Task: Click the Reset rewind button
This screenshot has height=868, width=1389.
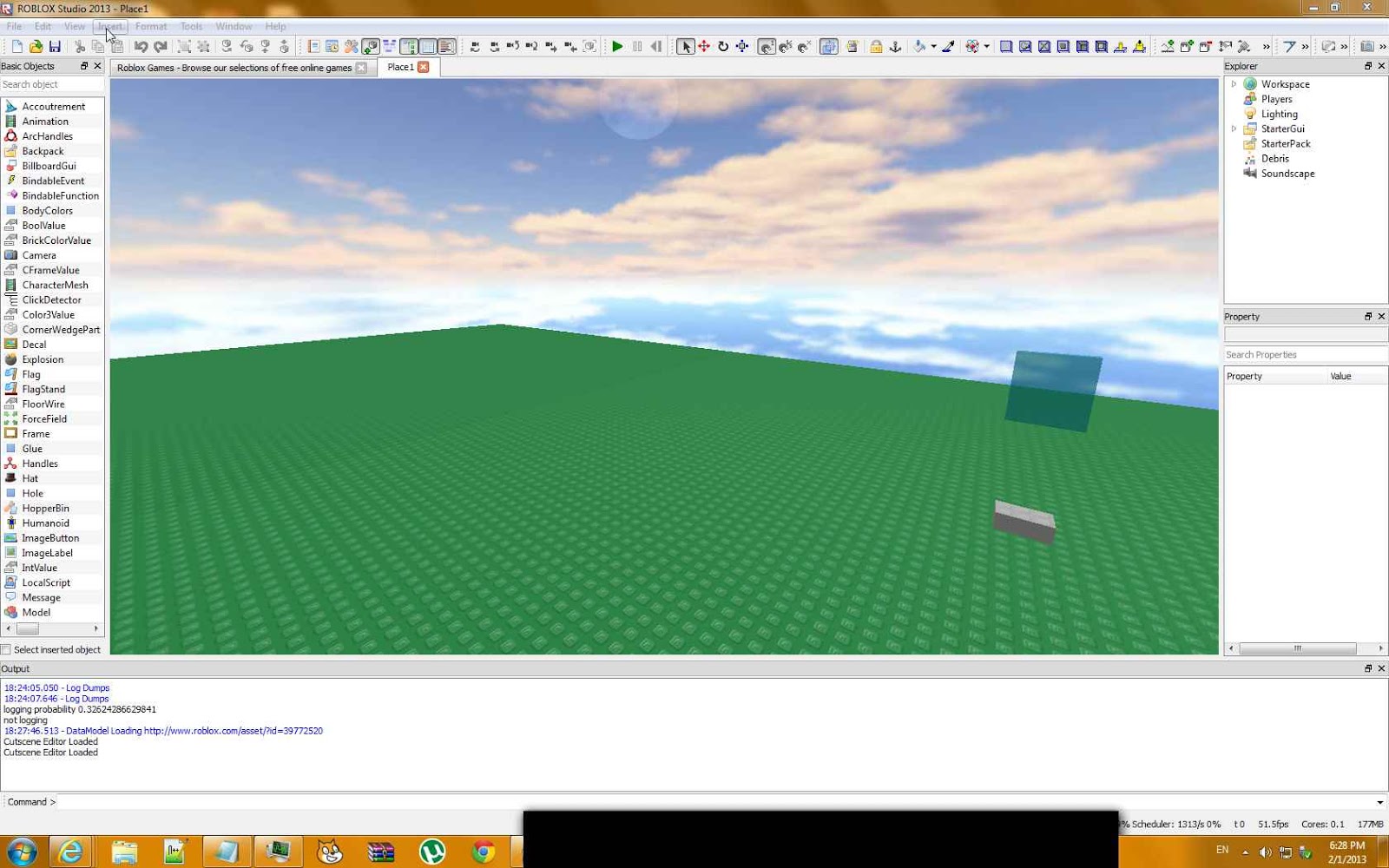Action: tap(656, 47)
